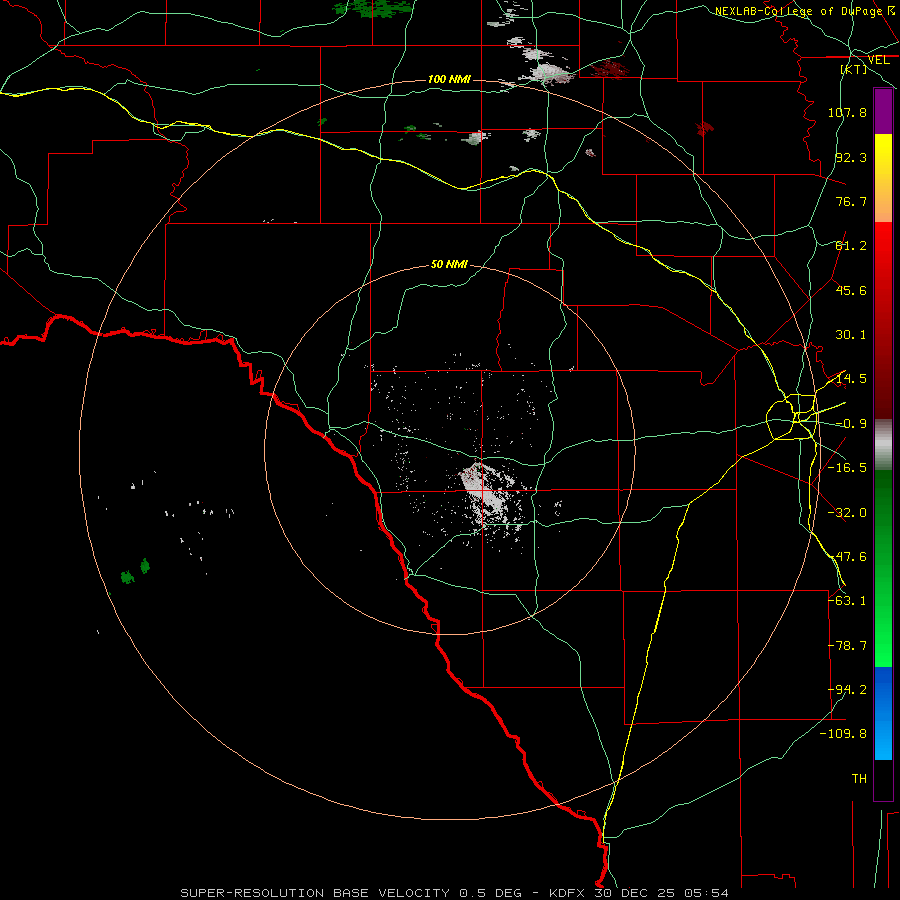The image size is (900, 900).
Task: Click the 61.2 legend value
Action: (x=851, y=246)
